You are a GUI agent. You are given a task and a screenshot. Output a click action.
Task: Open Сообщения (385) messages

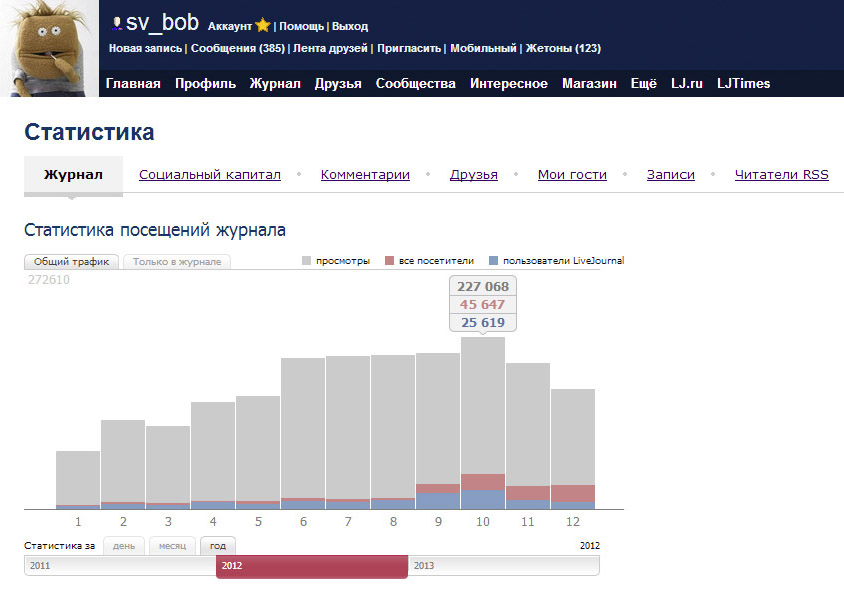(237, 48)
